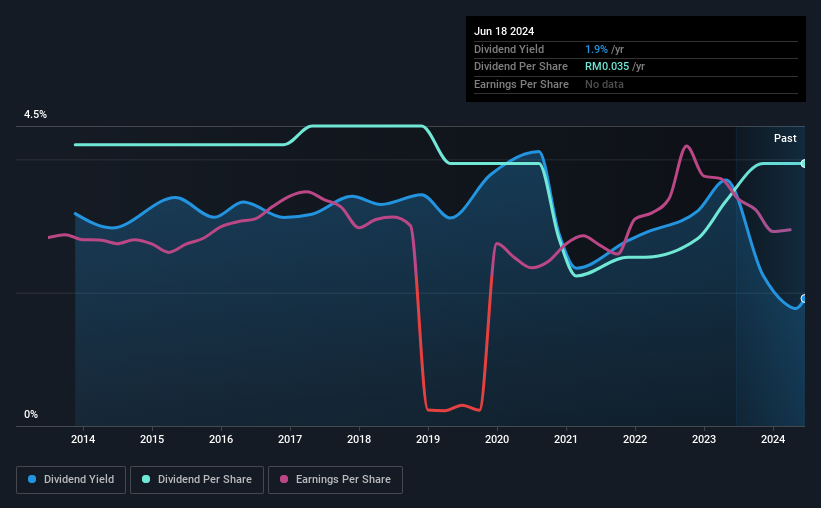This screenshot has height=508, width=821.
Task: Click the tooltip's Earnings Per Share row label
Action: (521, 84)
